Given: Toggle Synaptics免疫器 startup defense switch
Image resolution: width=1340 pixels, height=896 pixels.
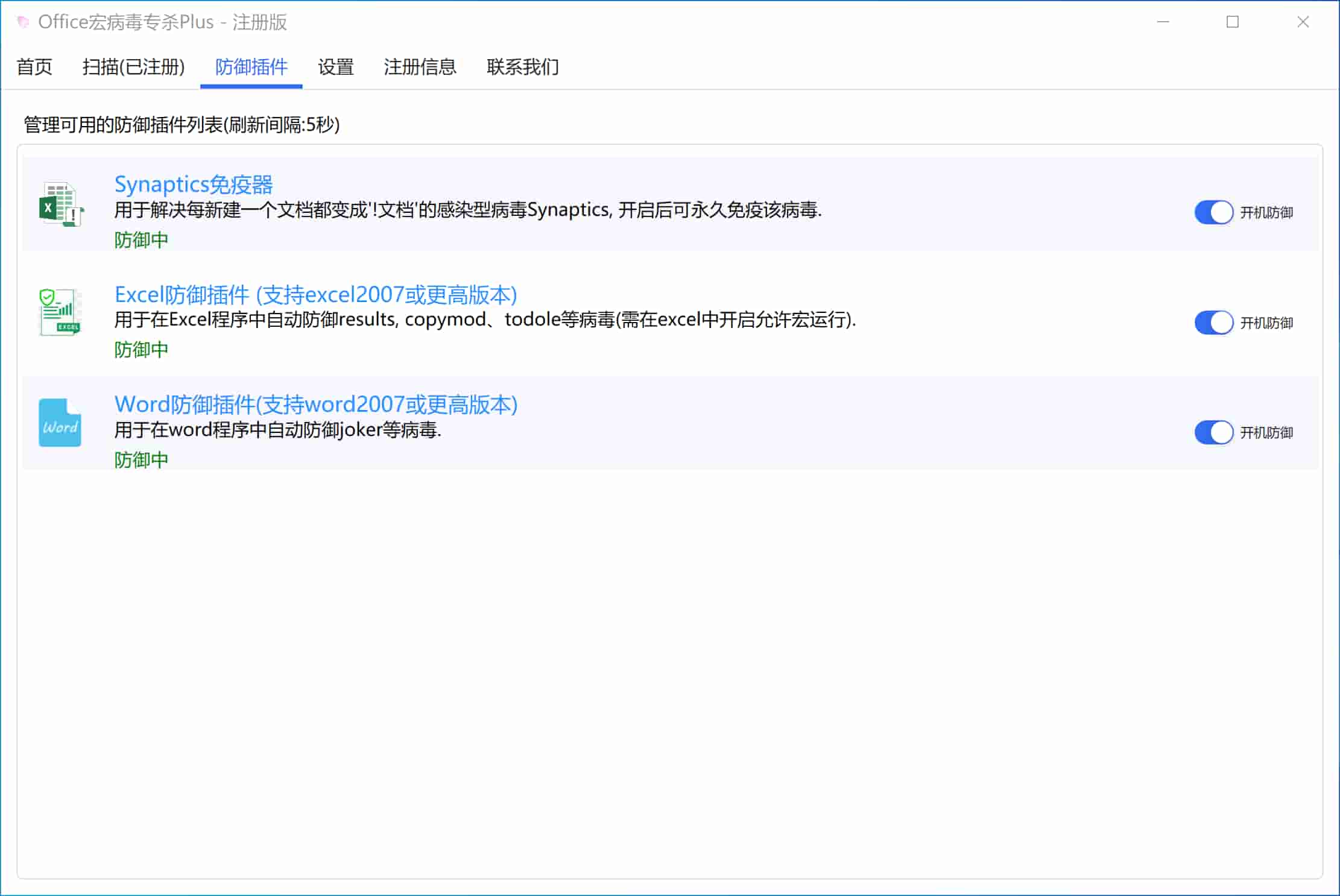Looking at the screenshot, I should point(1213,212).
